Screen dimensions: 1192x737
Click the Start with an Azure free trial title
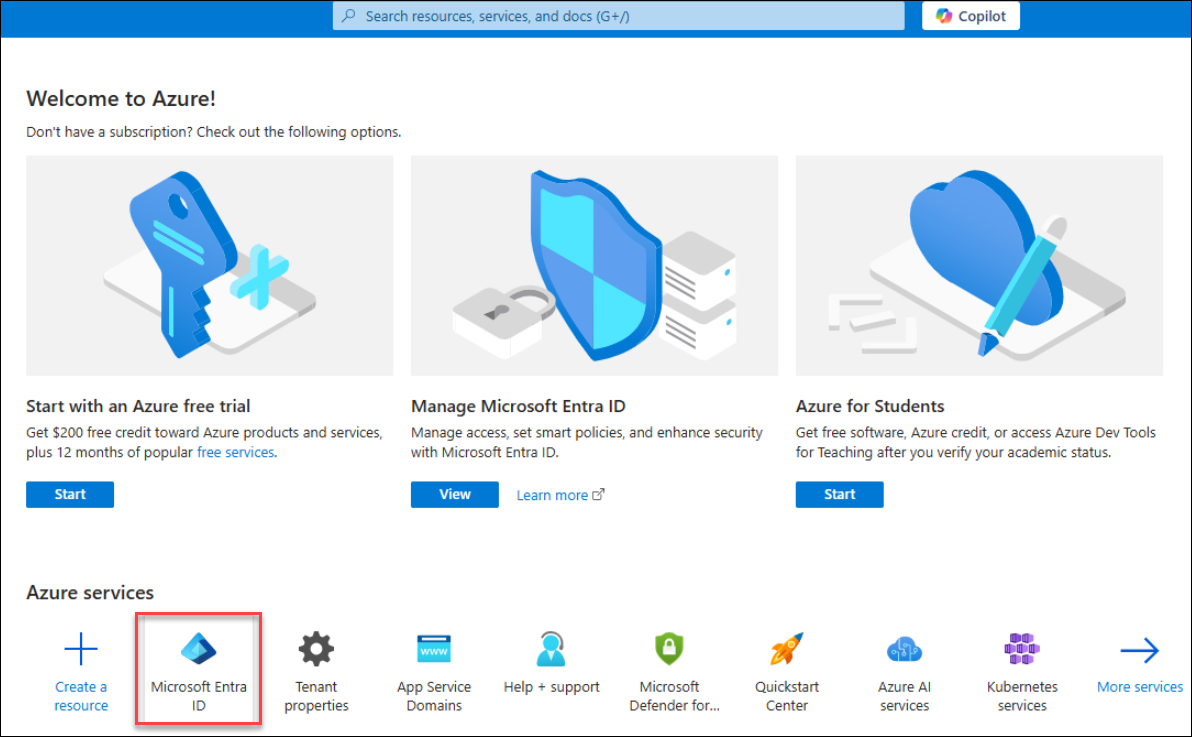coord(138,406)
